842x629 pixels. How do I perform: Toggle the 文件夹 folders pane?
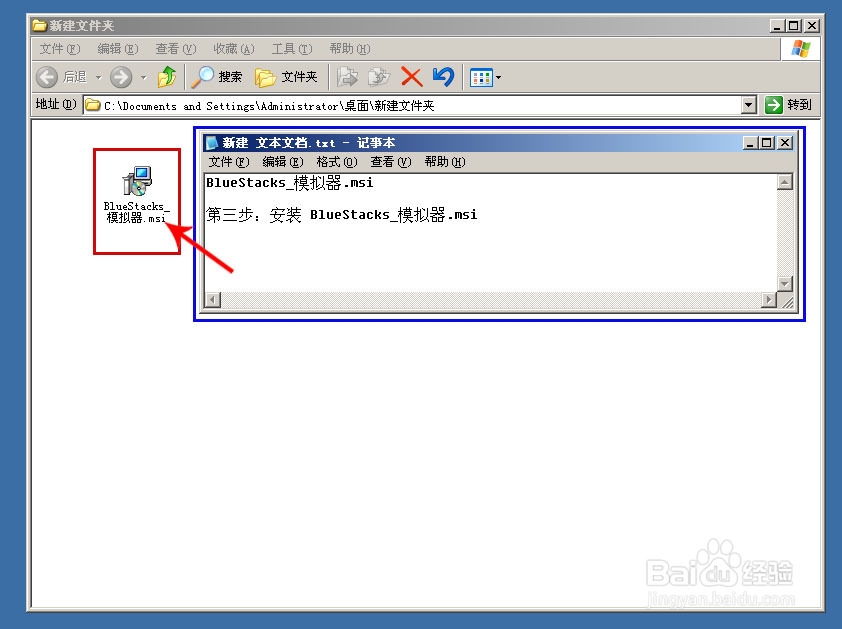tap(286, 77)
